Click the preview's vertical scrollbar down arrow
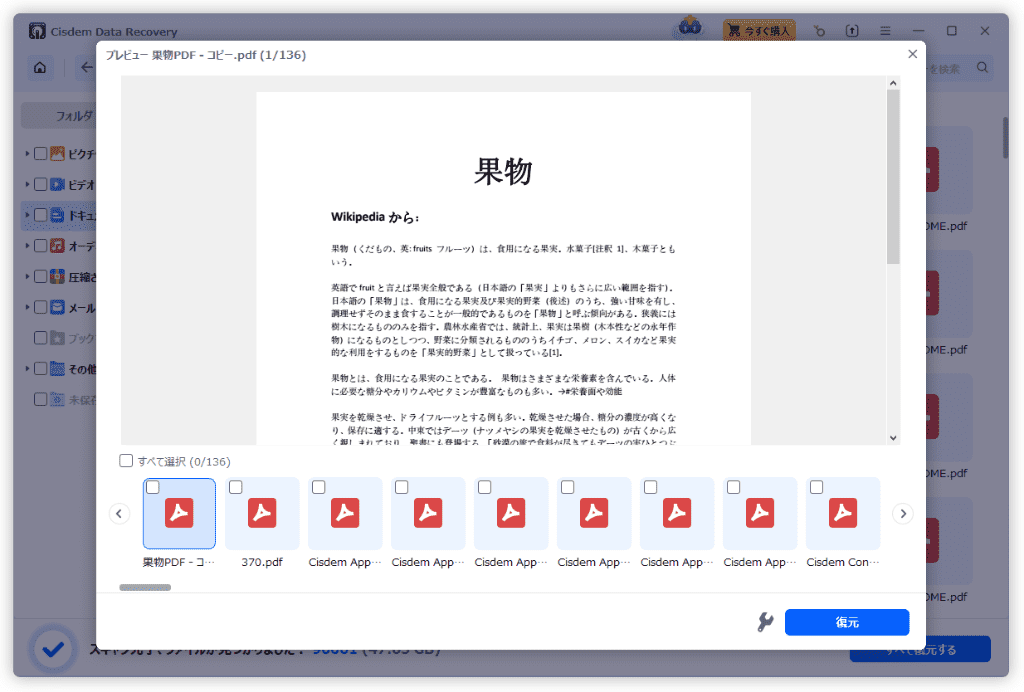 [x=893, y=437]
